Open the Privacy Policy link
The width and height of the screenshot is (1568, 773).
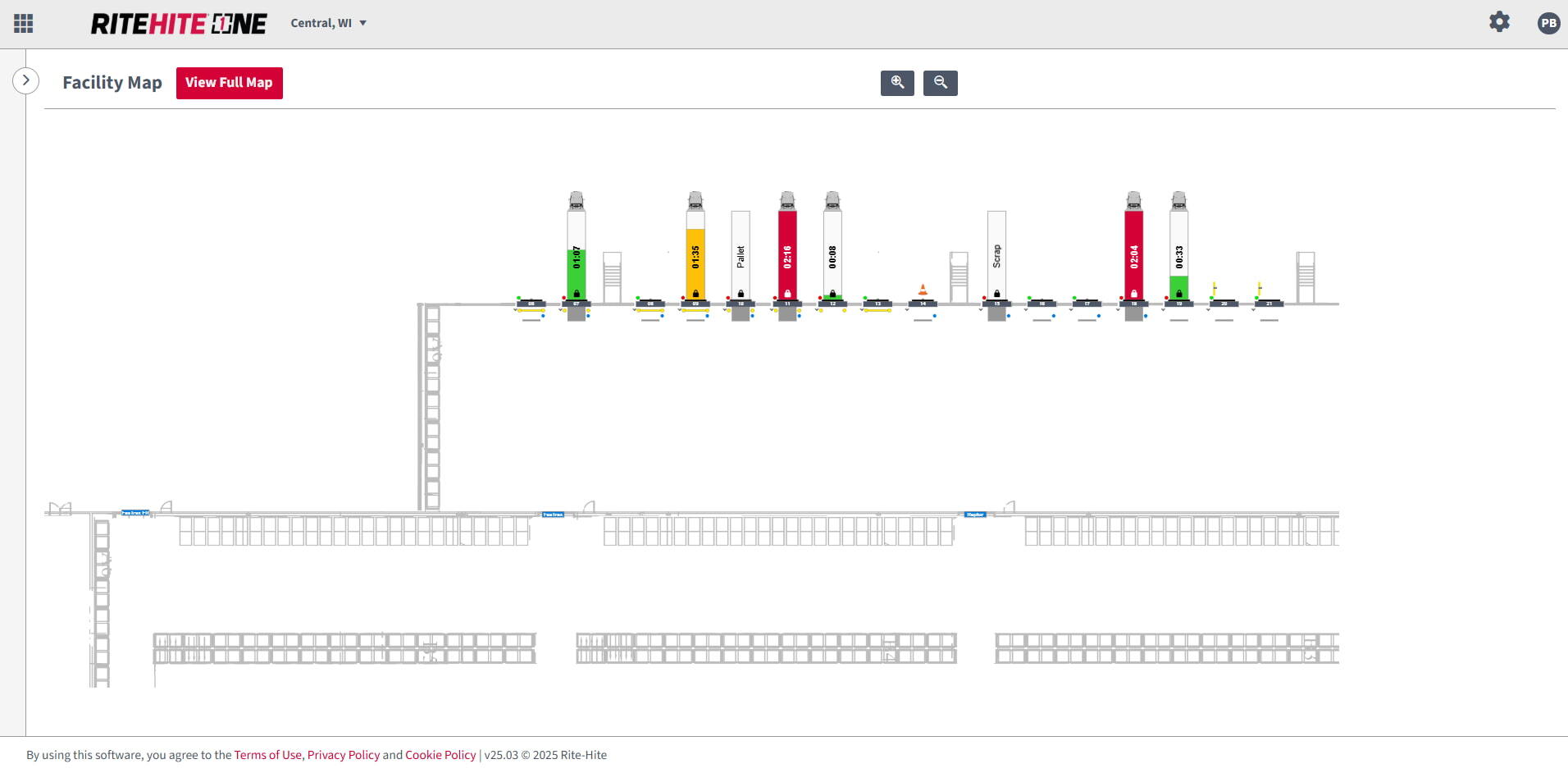point(343,755)
